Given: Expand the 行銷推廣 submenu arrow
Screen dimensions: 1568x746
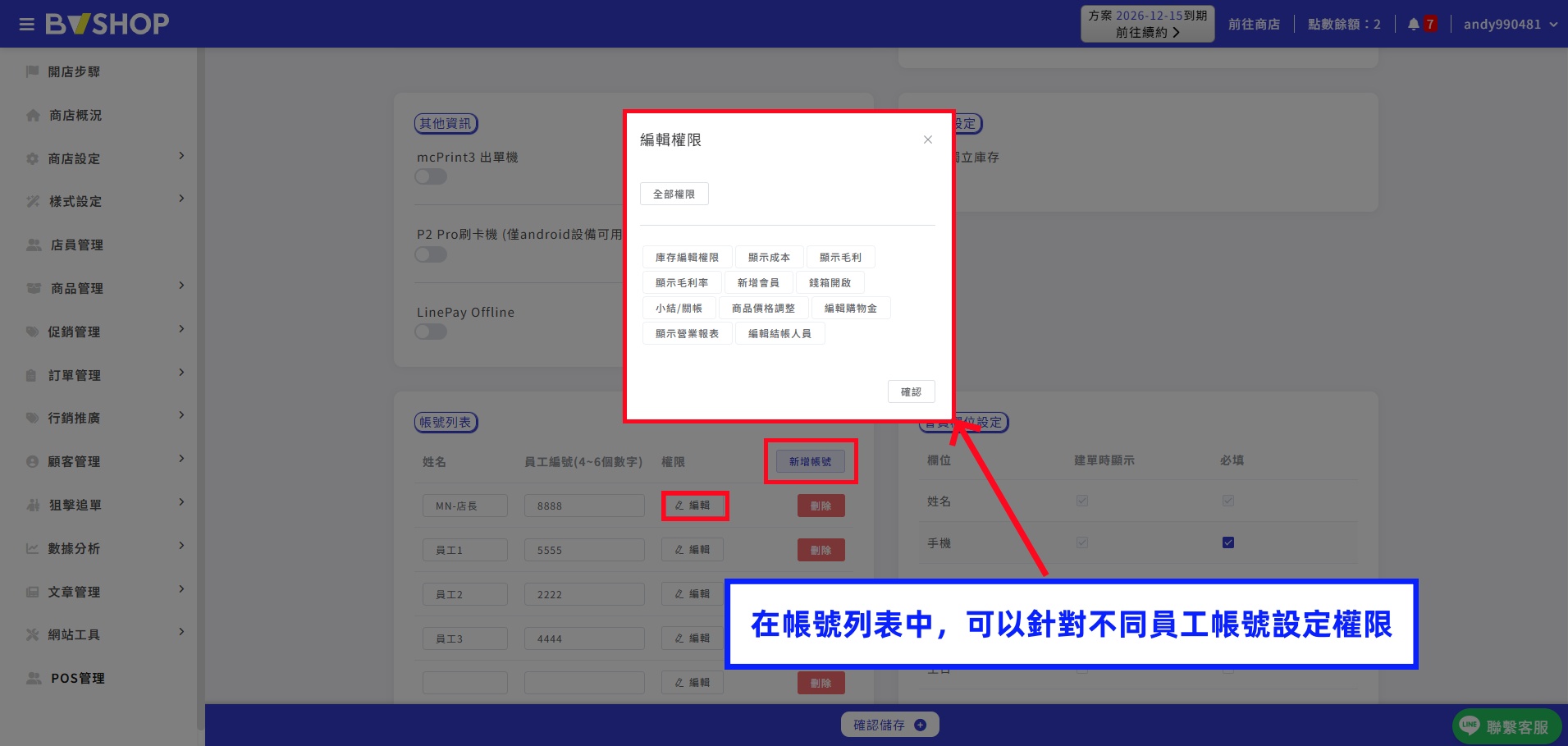Looking at the screenshot, I should point(181,415).
